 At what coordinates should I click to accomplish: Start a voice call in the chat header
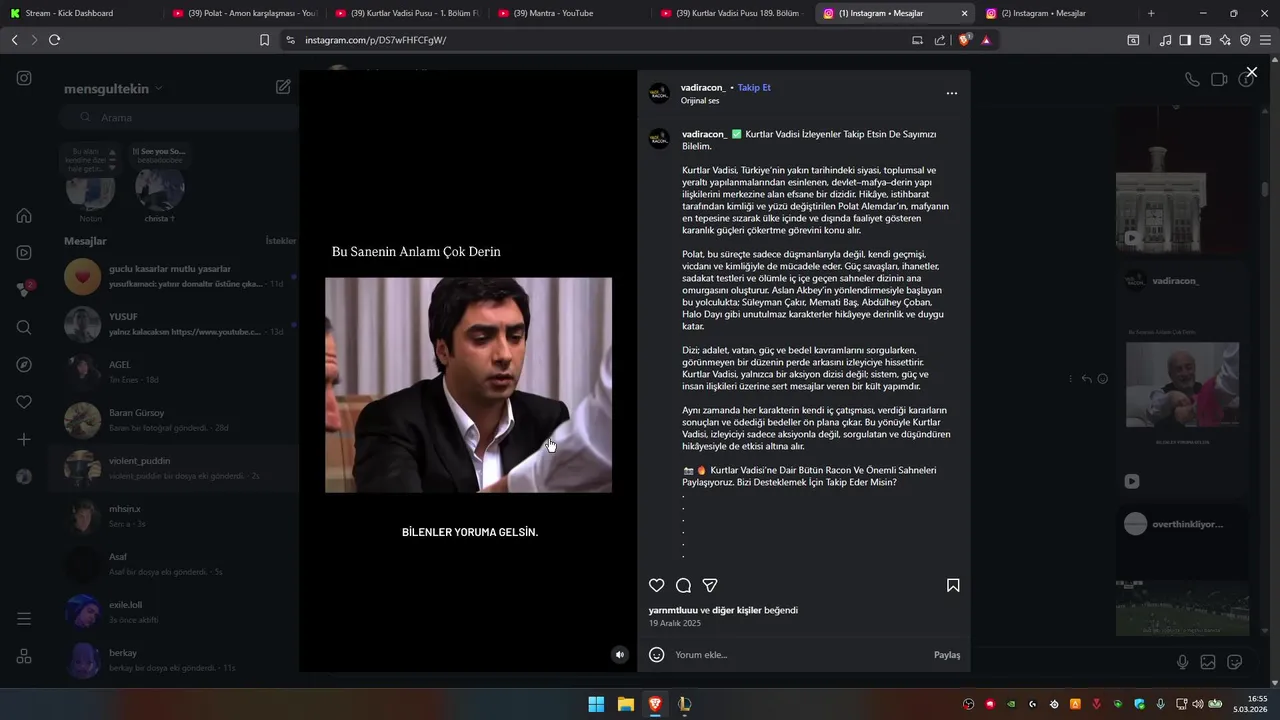click(1192, 80)
